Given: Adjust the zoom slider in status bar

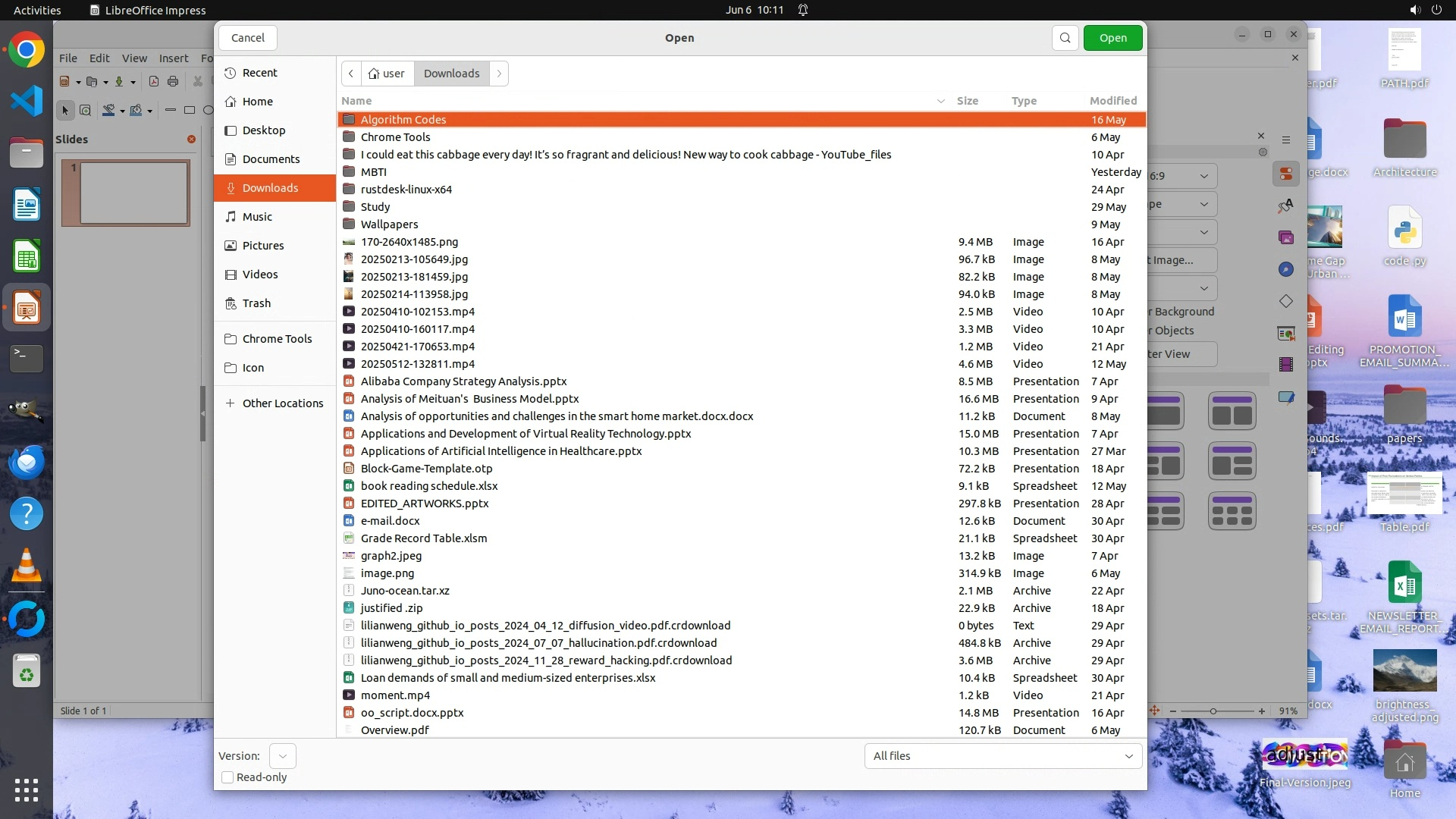Looking at the screenshot, I should pos(1213,711).
